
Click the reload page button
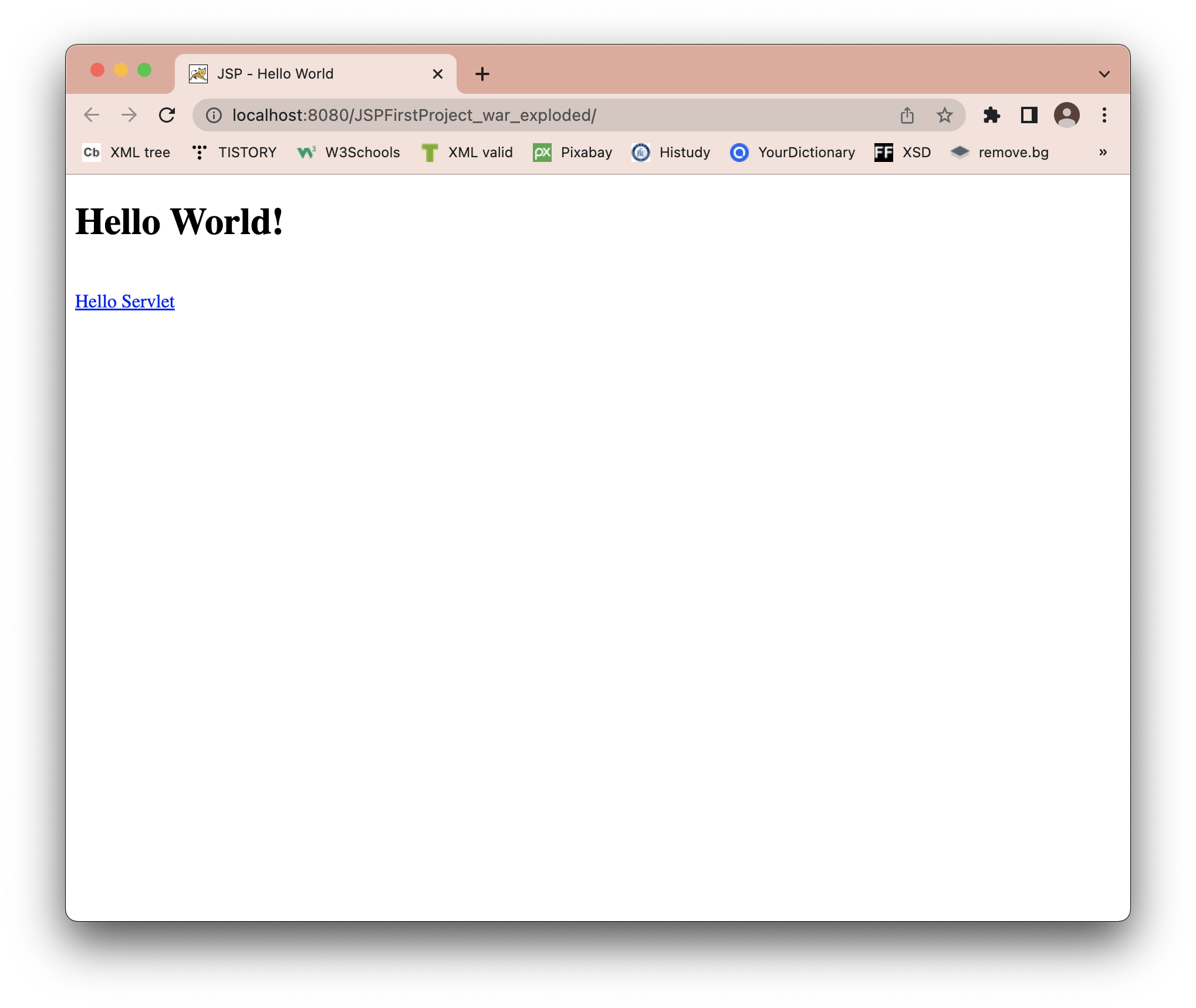pos(167,115)
